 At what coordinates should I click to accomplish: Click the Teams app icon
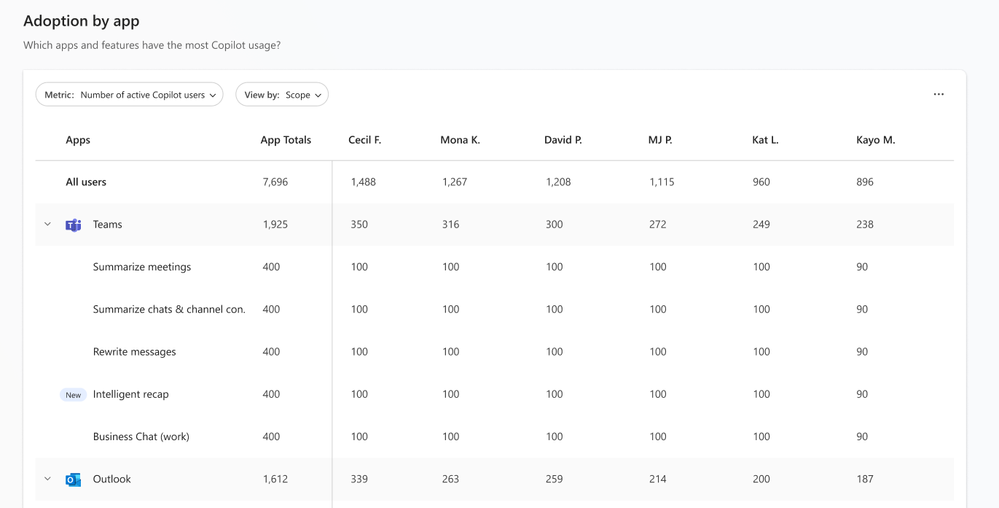[73, 224]
